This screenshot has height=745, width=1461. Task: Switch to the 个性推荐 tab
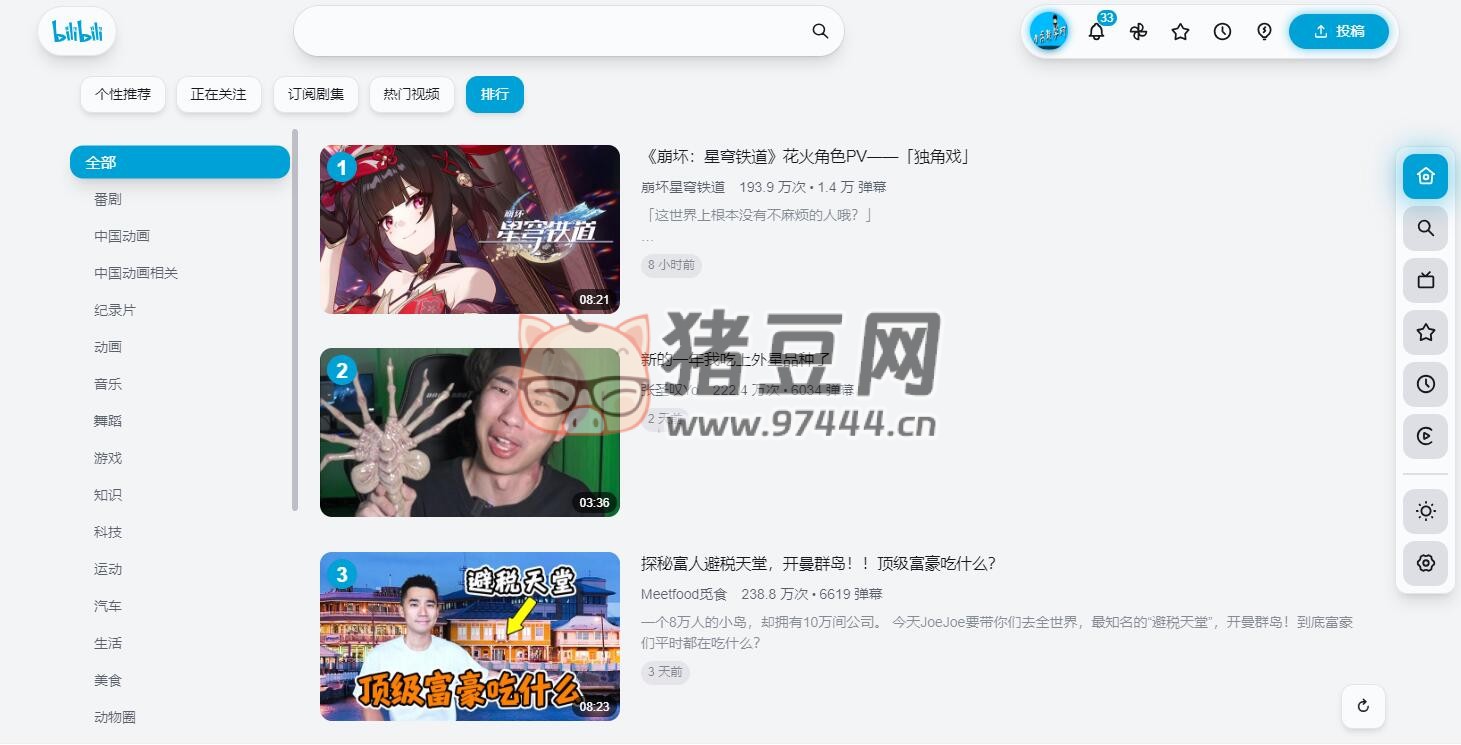123,94
